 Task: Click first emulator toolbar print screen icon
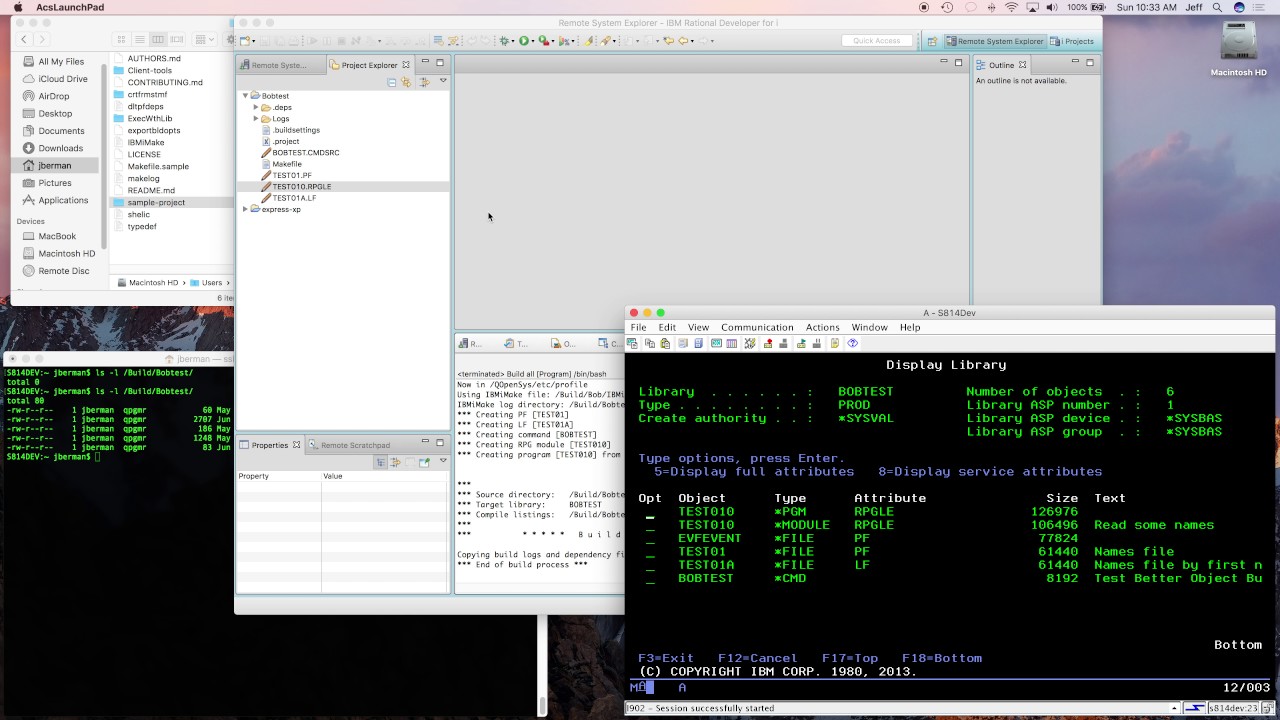[632, 343]
